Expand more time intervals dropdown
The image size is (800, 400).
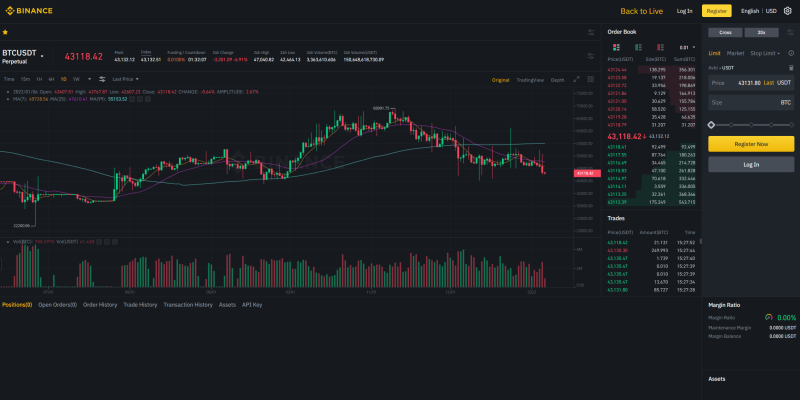(x=89, y=79)
